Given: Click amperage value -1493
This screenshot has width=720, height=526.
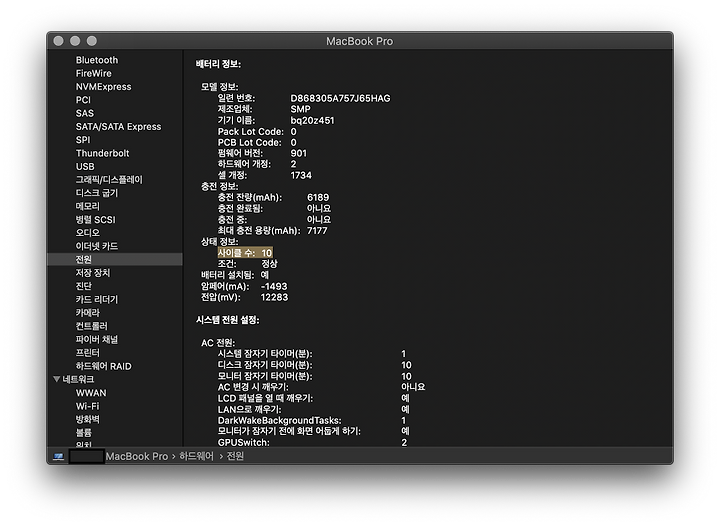Looking at the screenshot, I should coord(274,286).
